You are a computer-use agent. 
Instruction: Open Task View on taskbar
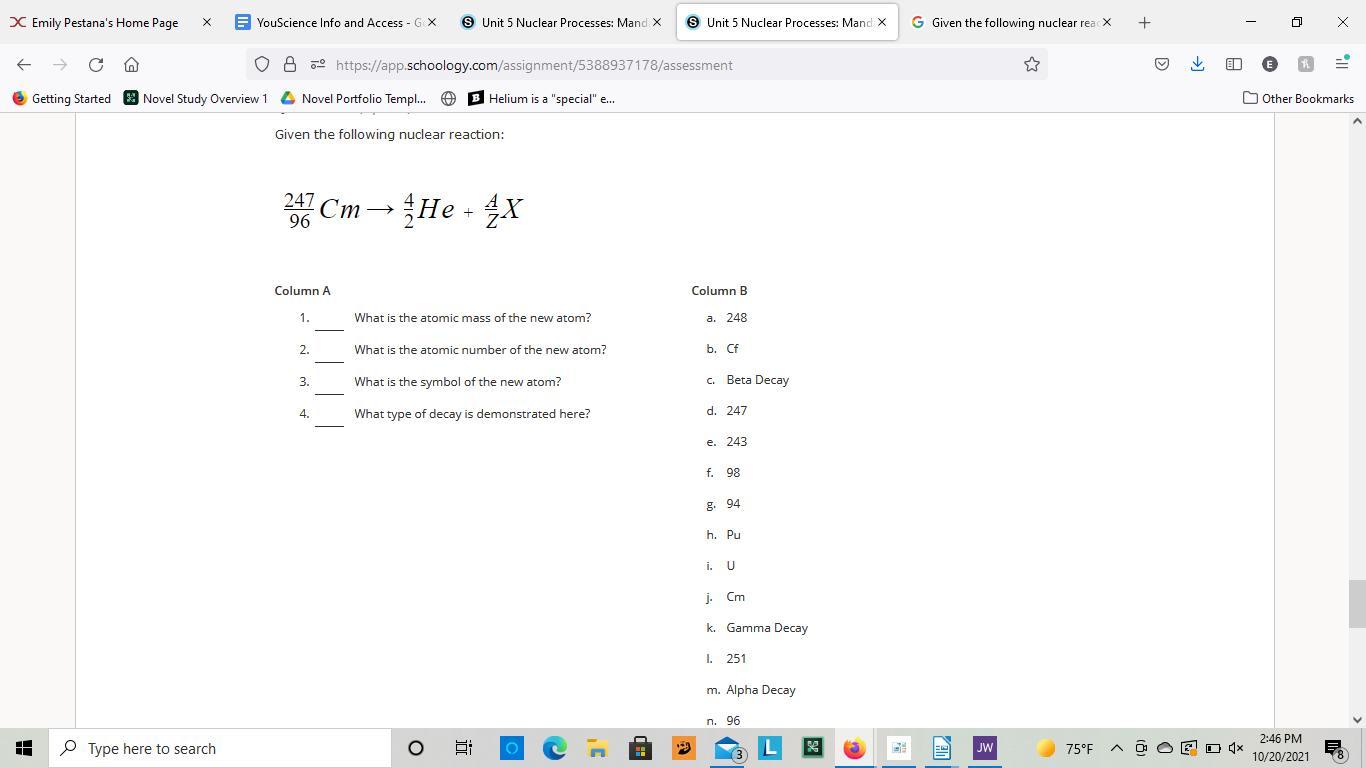click(463, 748)
